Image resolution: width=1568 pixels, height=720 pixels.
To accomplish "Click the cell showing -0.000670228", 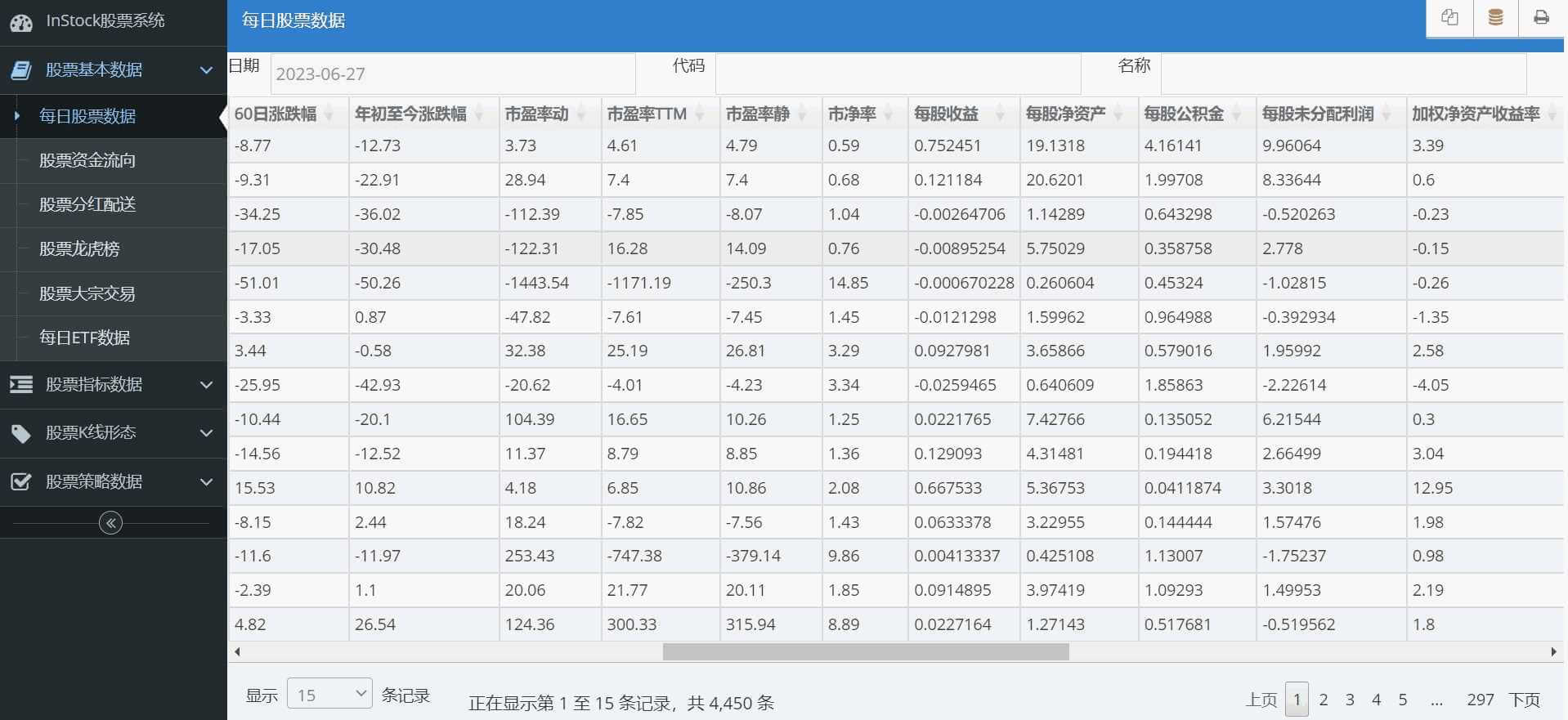I will (964, 283).
